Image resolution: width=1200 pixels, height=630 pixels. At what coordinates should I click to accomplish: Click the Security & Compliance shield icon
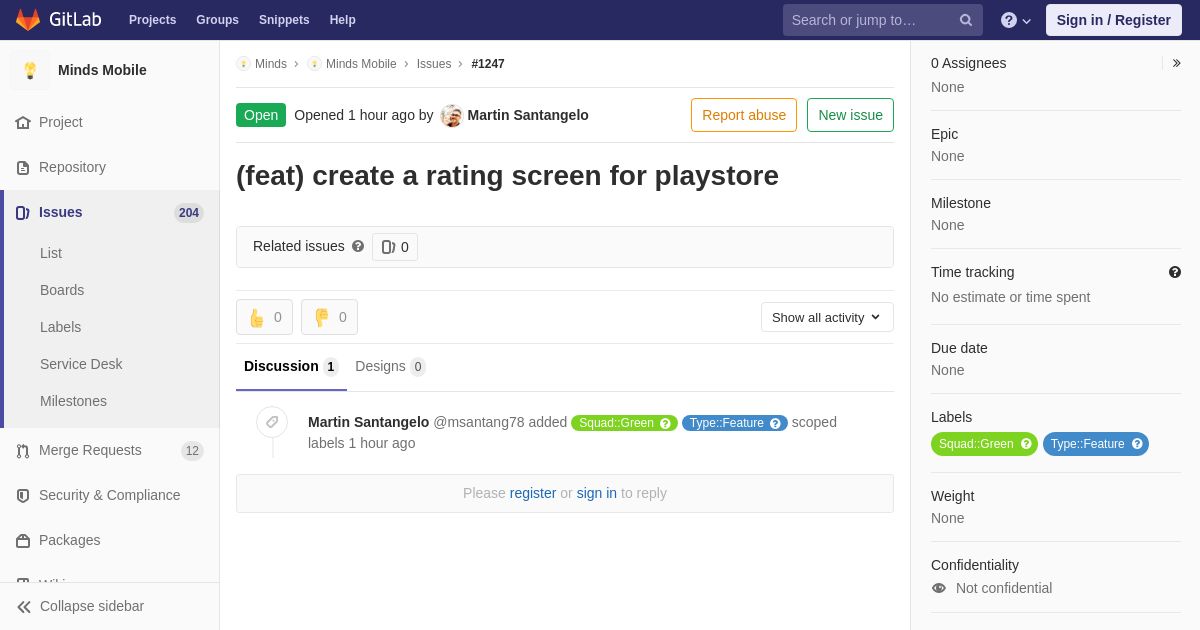coord(23,496)
